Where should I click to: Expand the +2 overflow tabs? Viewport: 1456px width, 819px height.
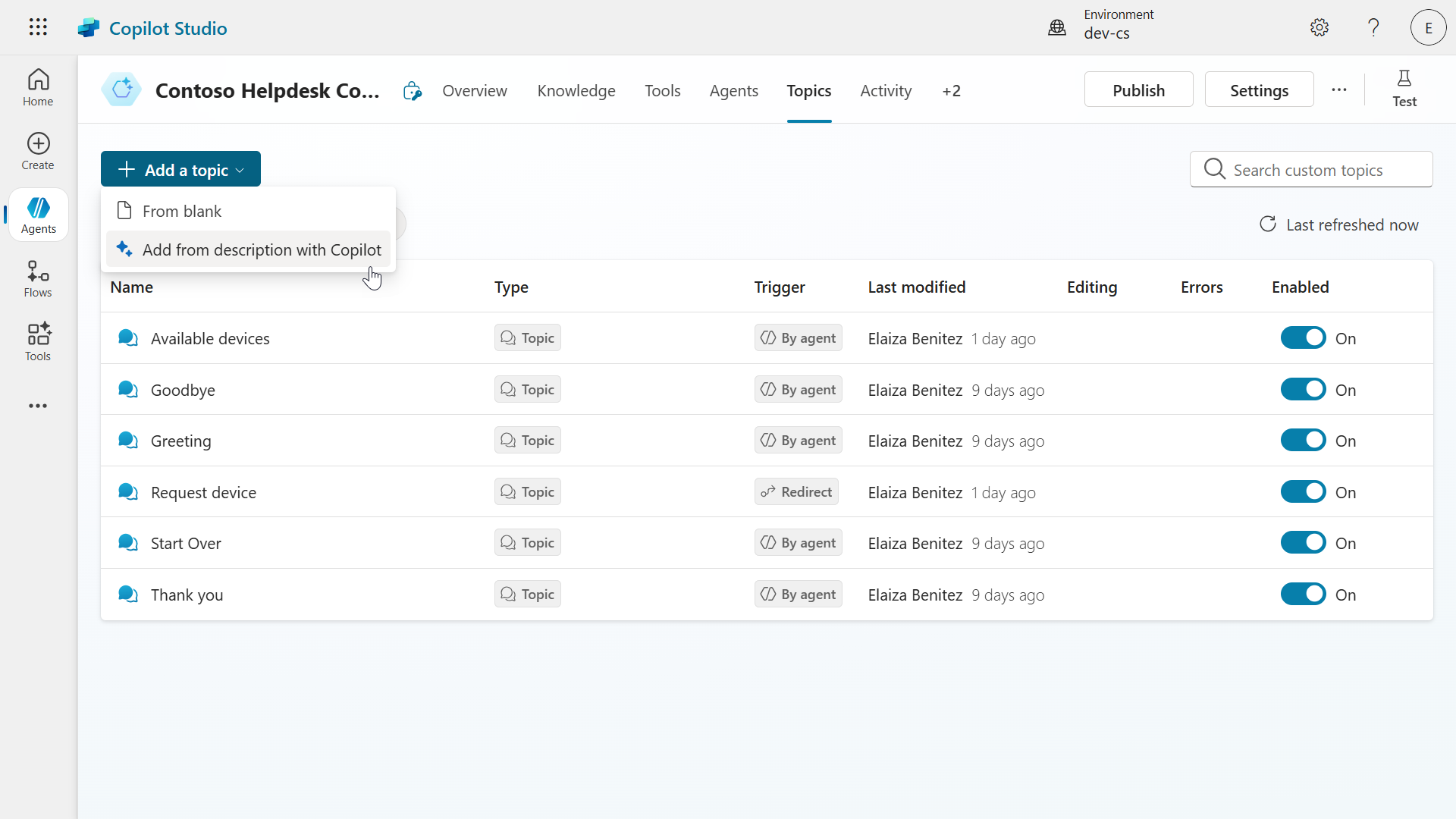coord(951,91)
